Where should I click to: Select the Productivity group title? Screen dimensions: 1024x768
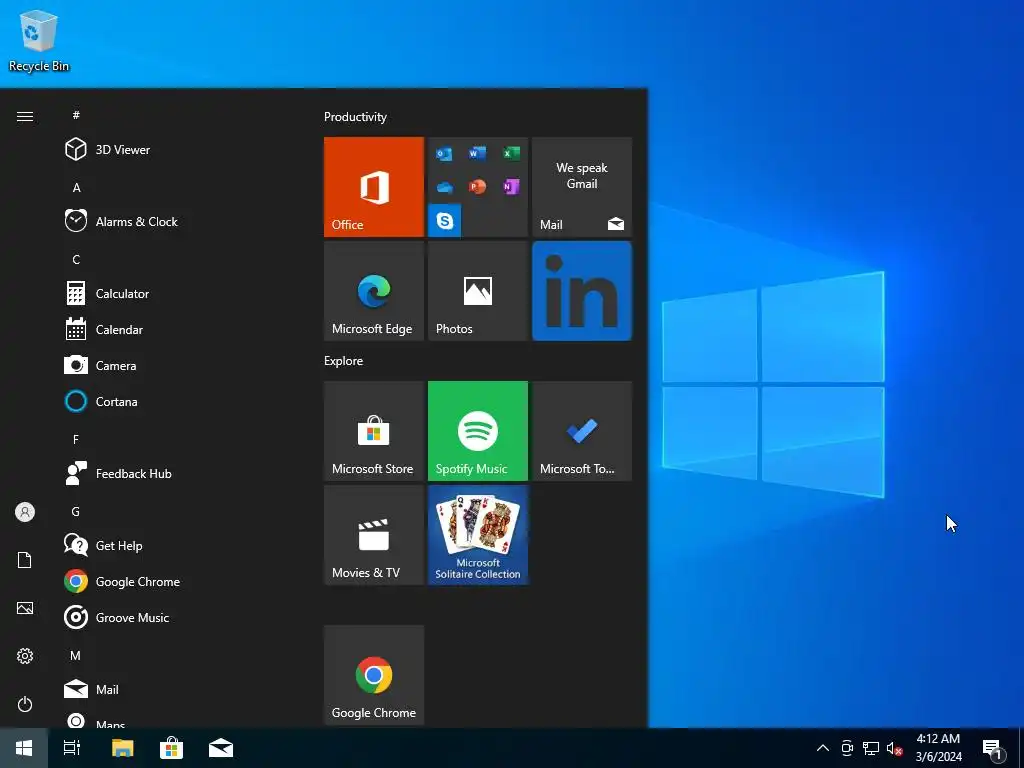[355, 117]
